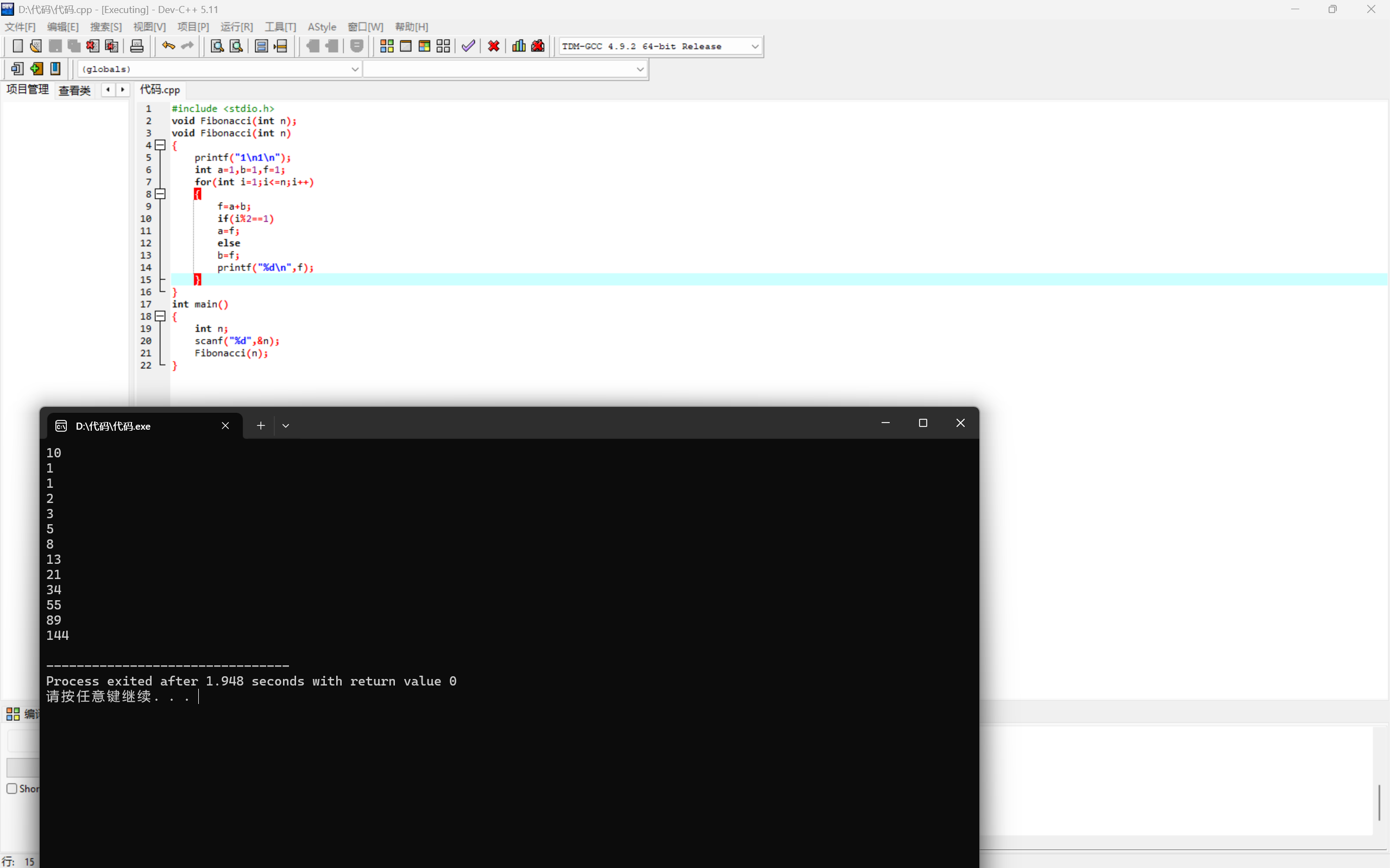Open the terminal tab dropdown chevron
This screenshot has width=1390, height=868.
pos(286,425)
